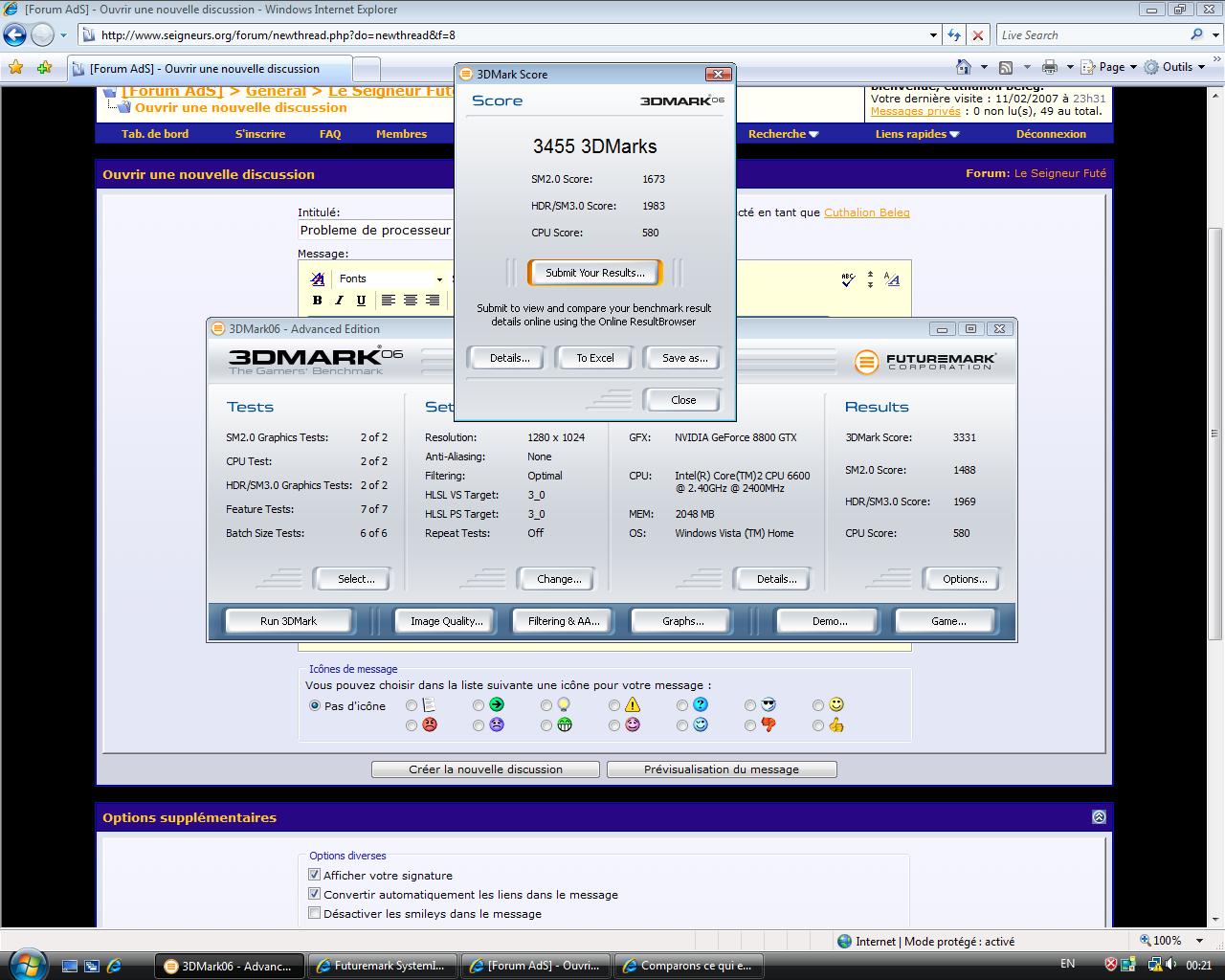The width and height of the screenshot is (1225, 980).
Task: Open the Outils menu dropdown
Action: 1175,67
